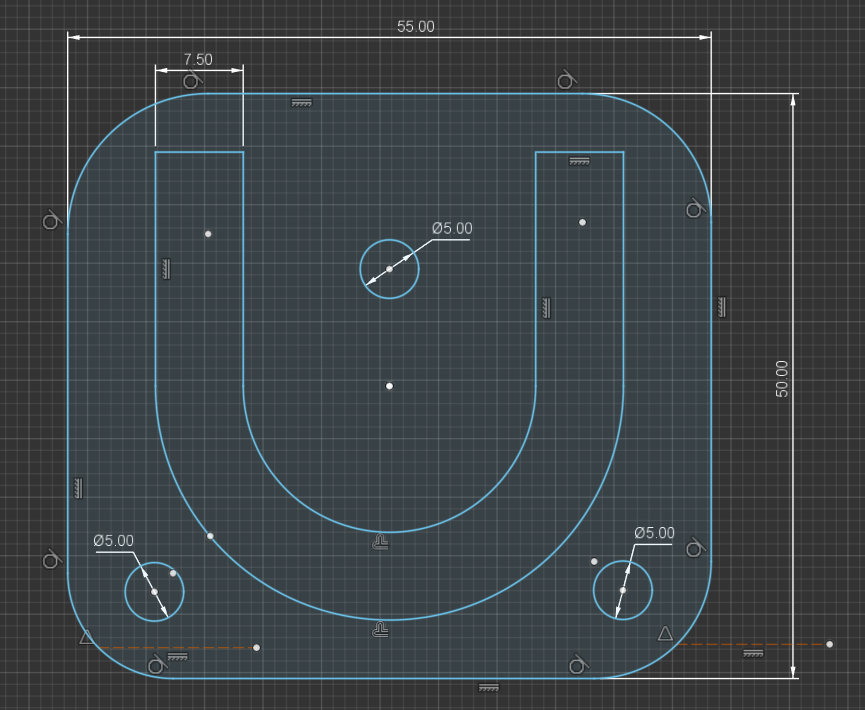Select concentric constraint icon below inner U arc

[380, 542]
